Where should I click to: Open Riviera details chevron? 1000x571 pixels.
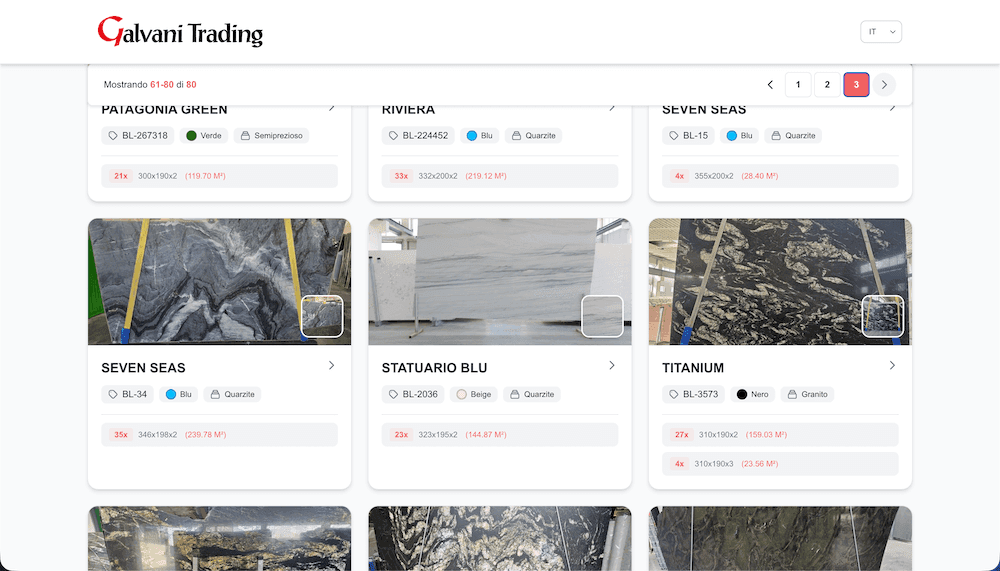pos(612,108)
